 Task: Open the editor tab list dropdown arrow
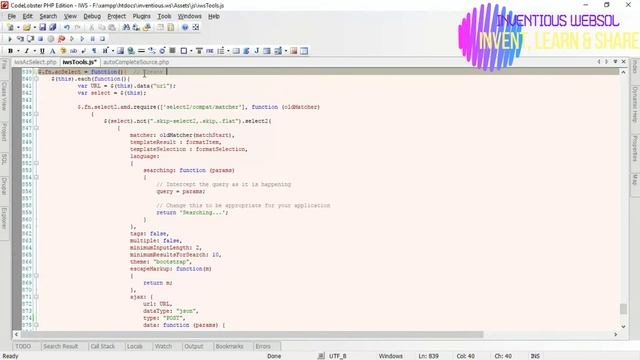615,62
